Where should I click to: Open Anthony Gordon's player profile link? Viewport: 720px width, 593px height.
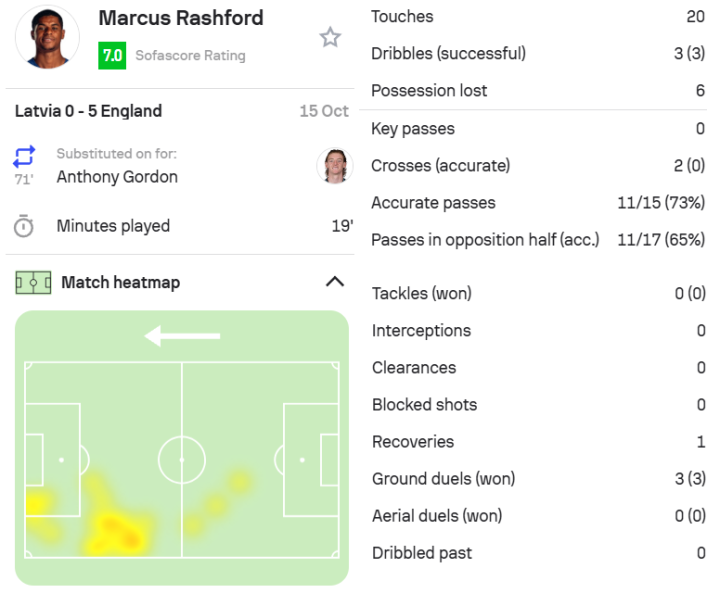point(117,177)
